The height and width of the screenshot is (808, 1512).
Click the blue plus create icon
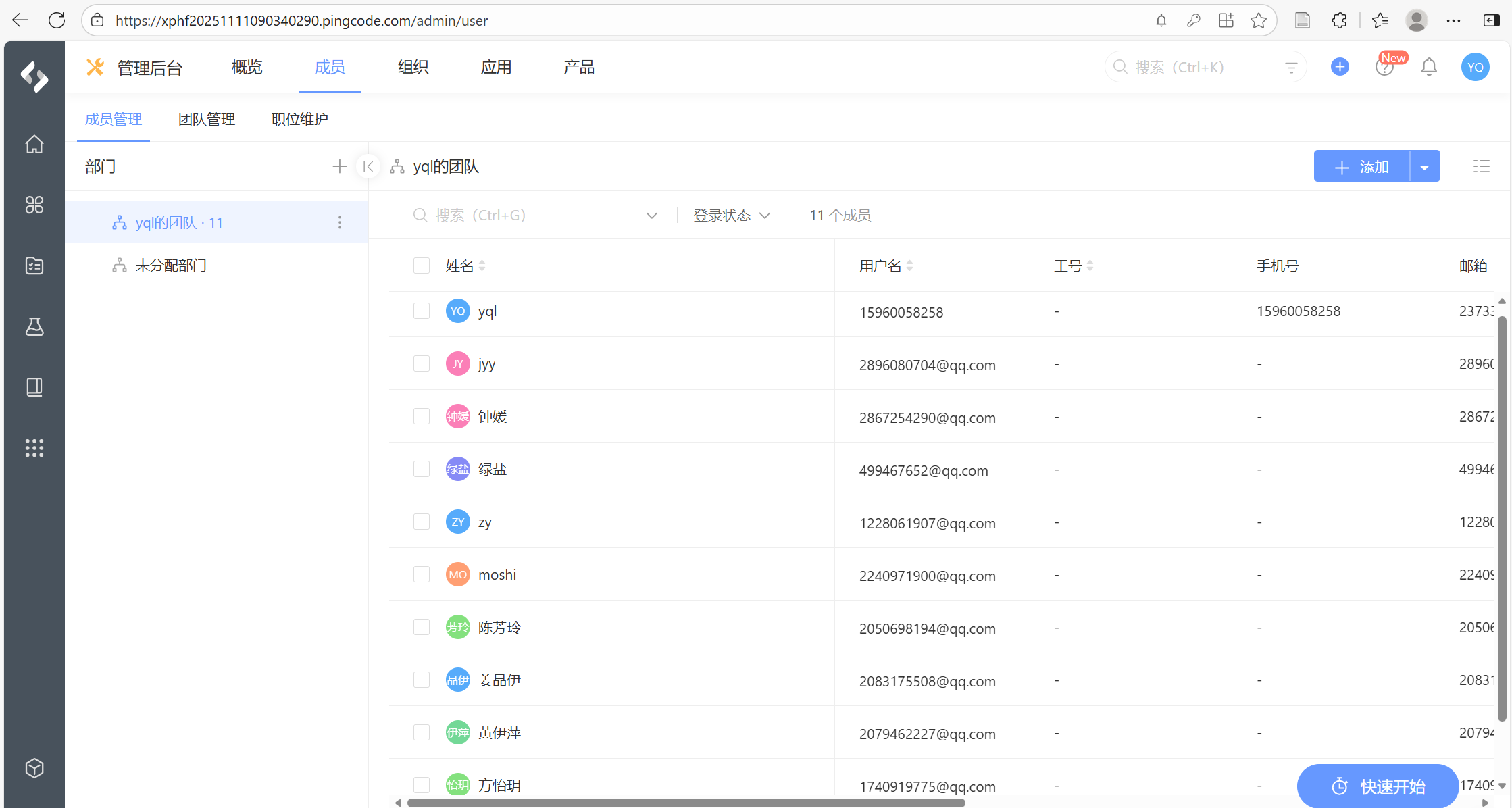tap(1340, 67)
